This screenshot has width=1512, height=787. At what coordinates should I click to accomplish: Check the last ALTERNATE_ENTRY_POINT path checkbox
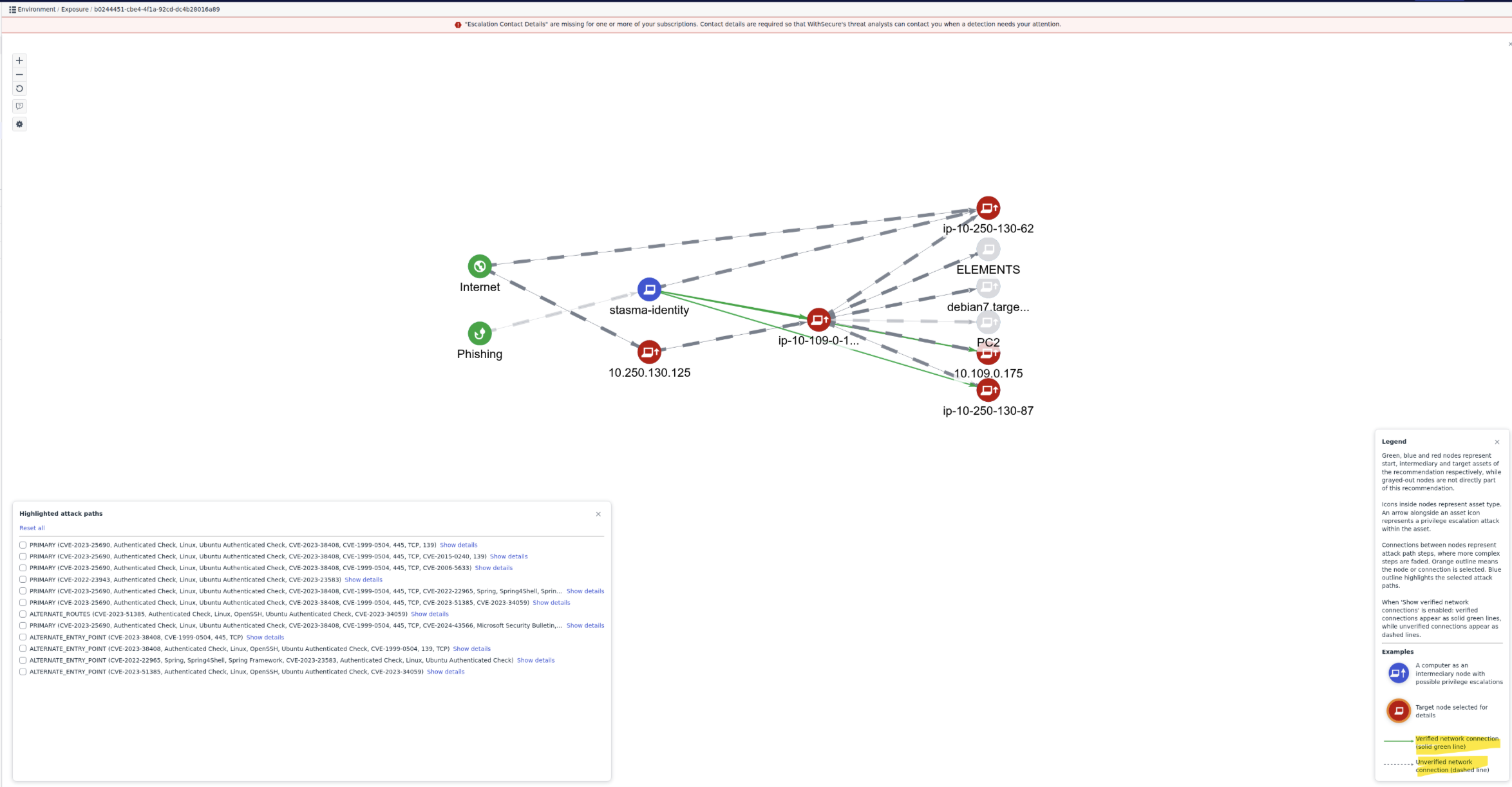pos(23,672)
